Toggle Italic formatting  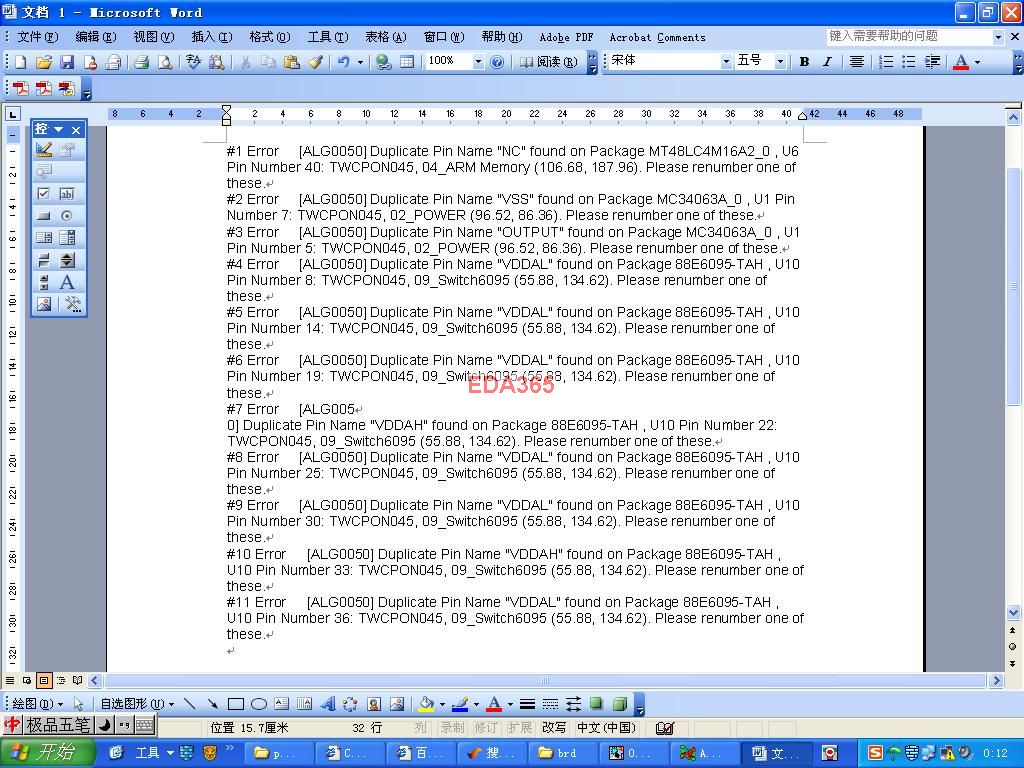(827, 62)
